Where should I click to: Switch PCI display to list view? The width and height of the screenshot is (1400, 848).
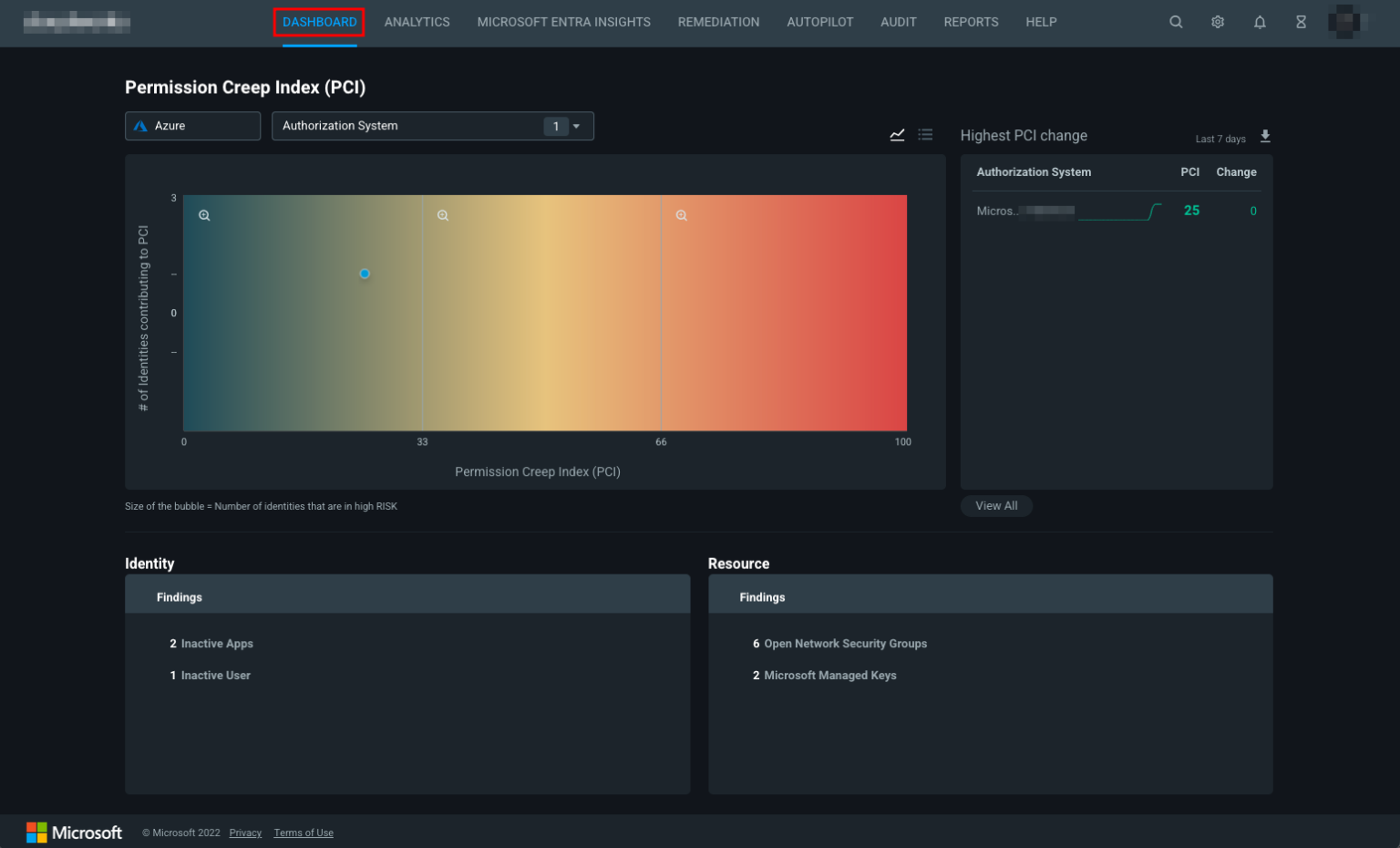(925, 134)
